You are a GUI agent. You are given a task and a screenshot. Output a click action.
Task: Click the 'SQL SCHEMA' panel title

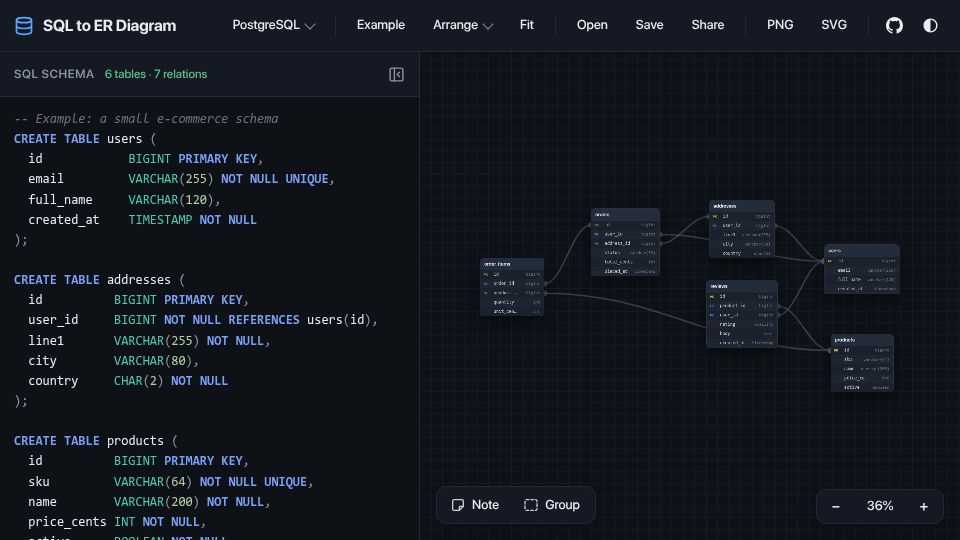54,74
